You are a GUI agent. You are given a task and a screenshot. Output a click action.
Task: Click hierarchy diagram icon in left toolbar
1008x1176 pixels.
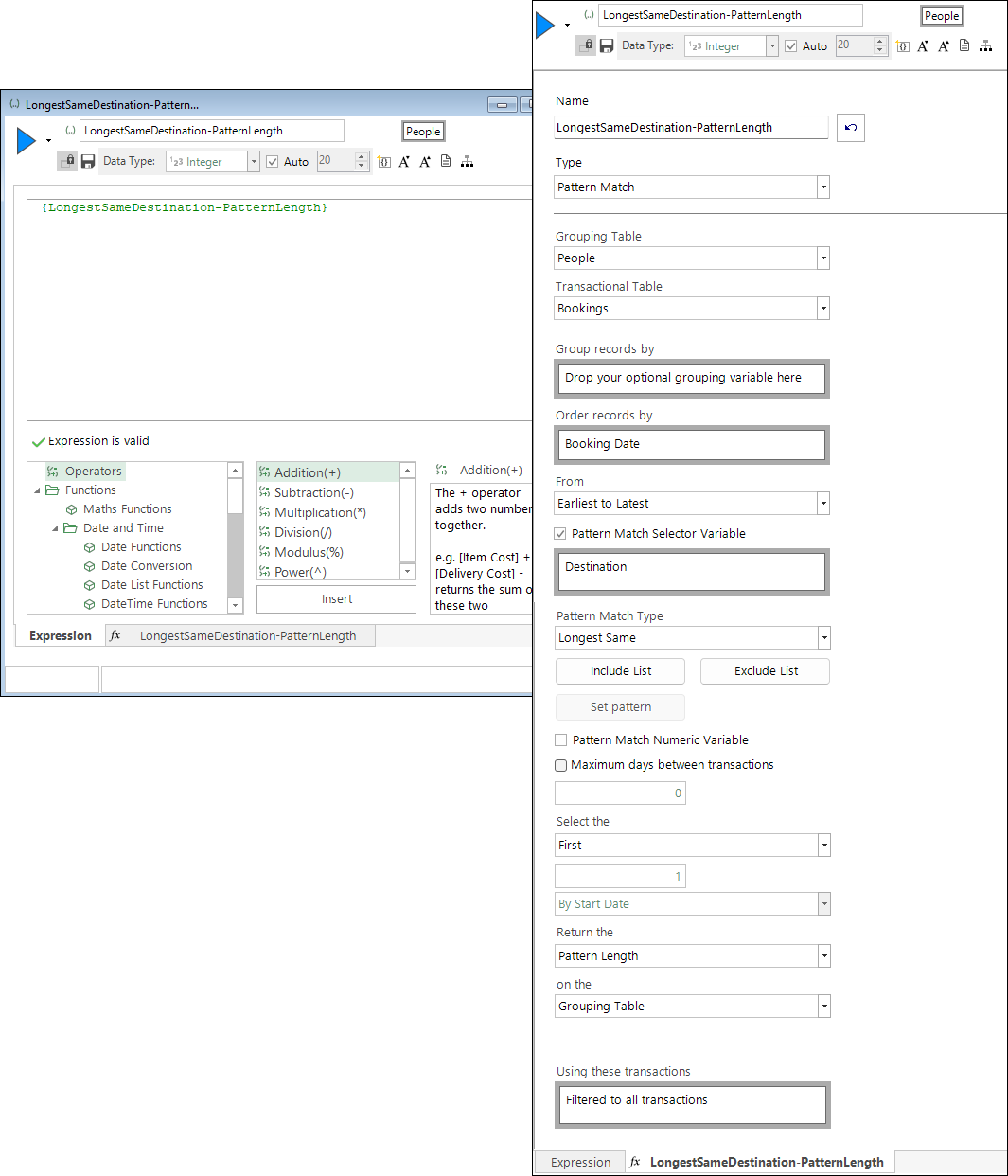[467, 162]
